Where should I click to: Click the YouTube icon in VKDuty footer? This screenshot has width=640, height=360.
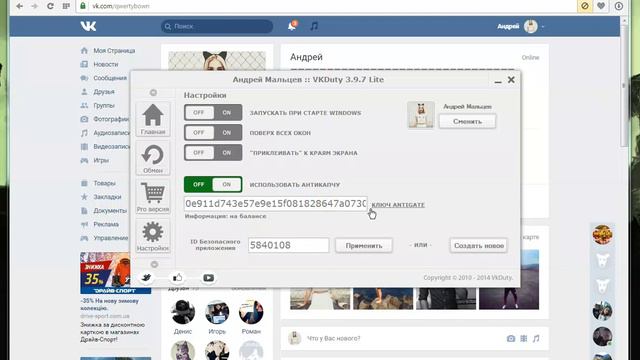(x=209, y=278)
